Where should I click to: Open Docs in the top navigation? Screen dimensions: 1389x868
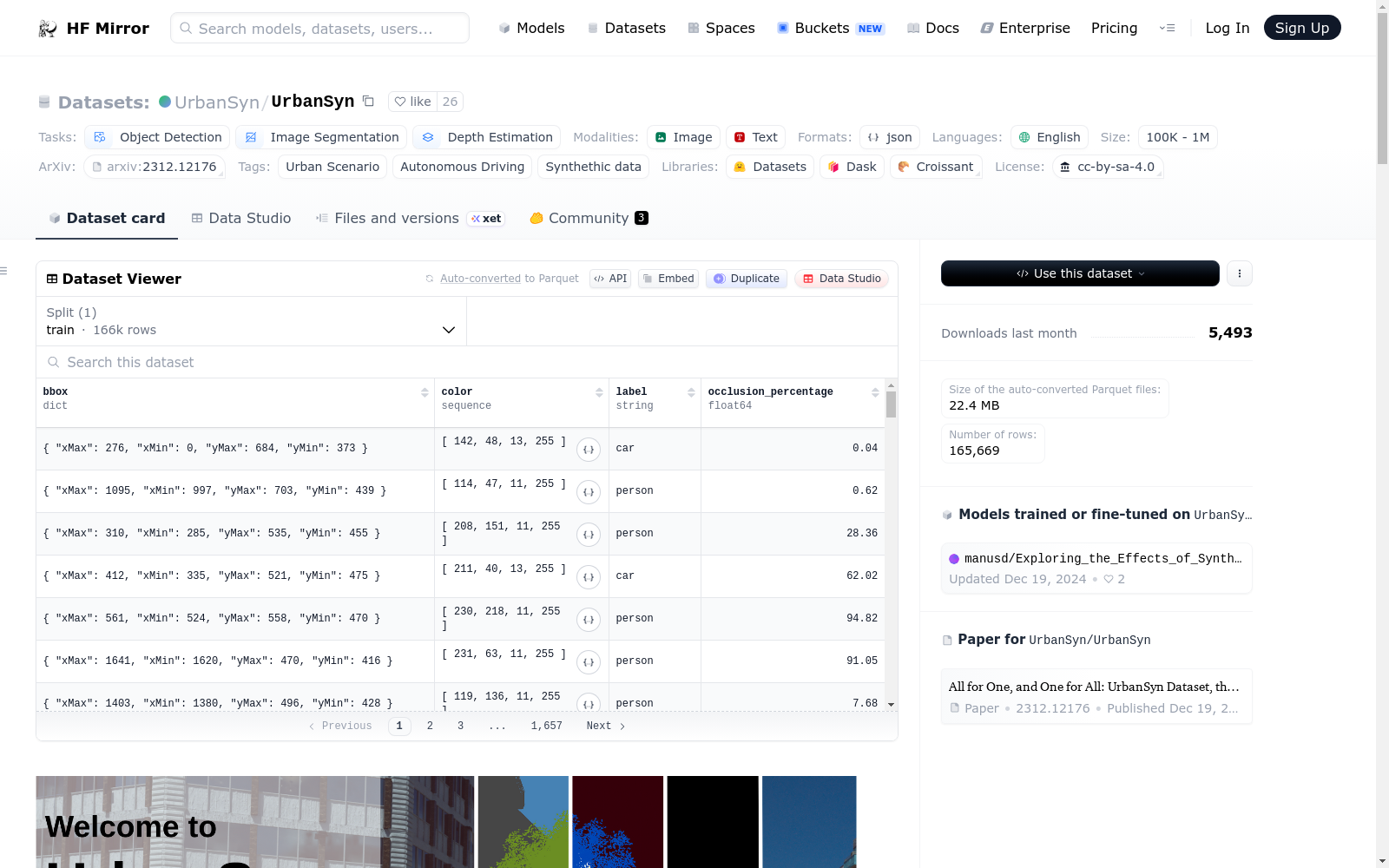coord(933,28)
